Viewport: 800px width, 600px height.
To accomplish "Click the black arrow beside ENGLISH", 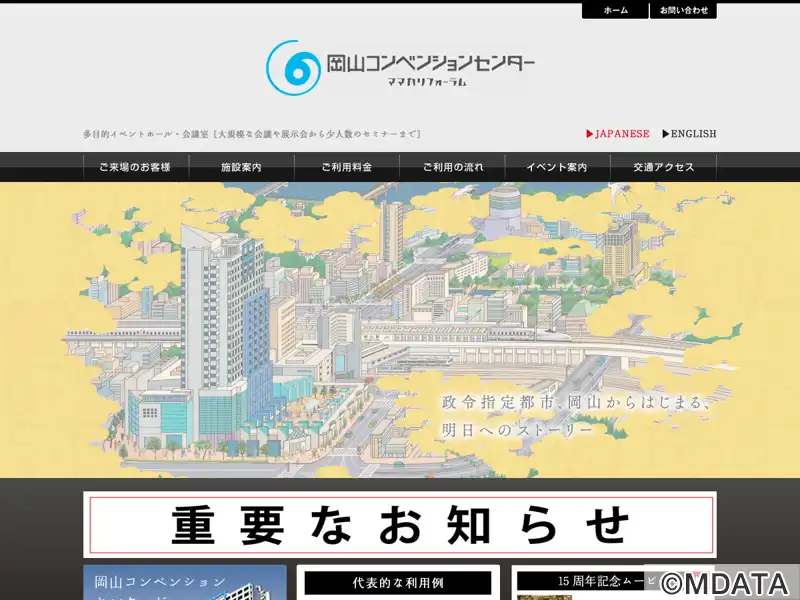I will tap(664, 134).
